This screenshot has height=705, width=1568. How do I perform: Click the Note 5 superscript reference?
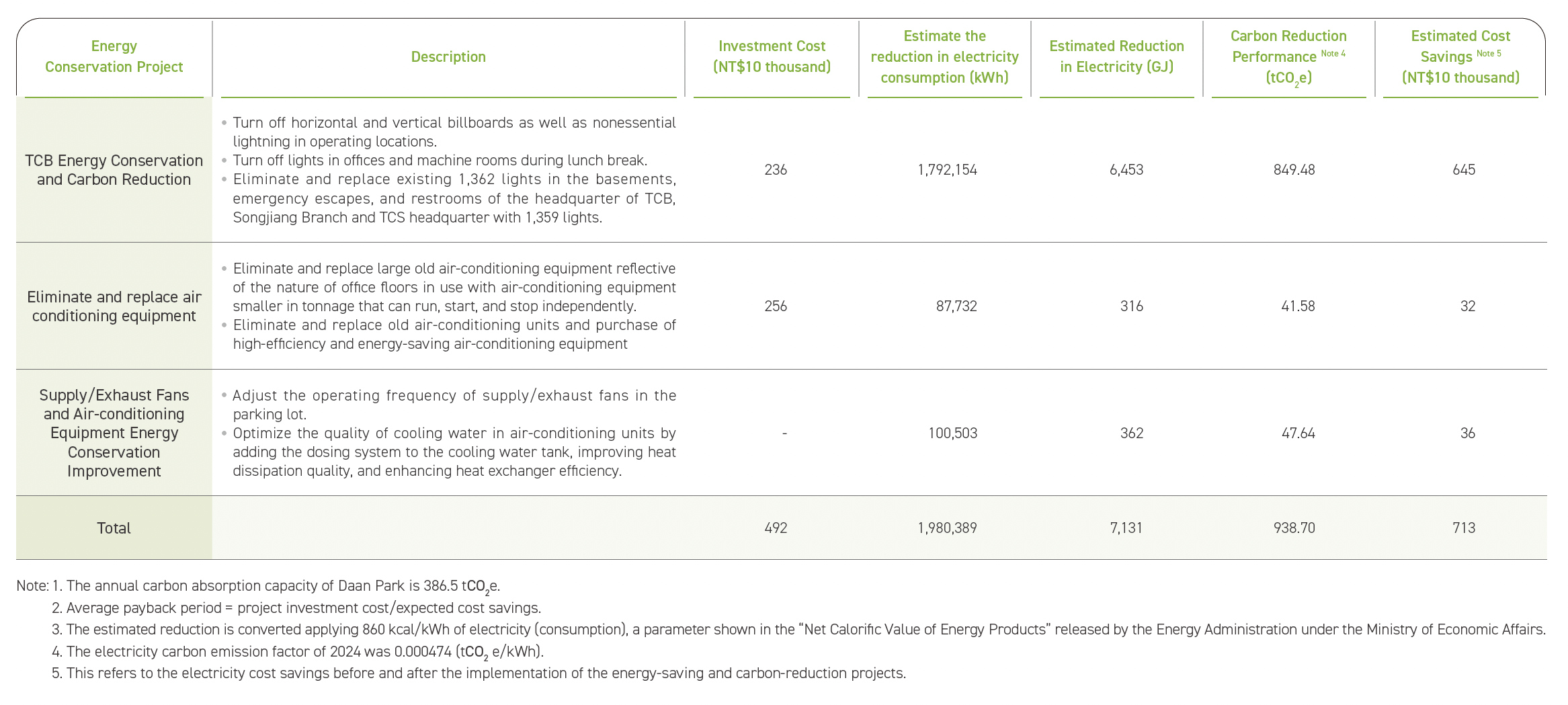(1489, 53)
